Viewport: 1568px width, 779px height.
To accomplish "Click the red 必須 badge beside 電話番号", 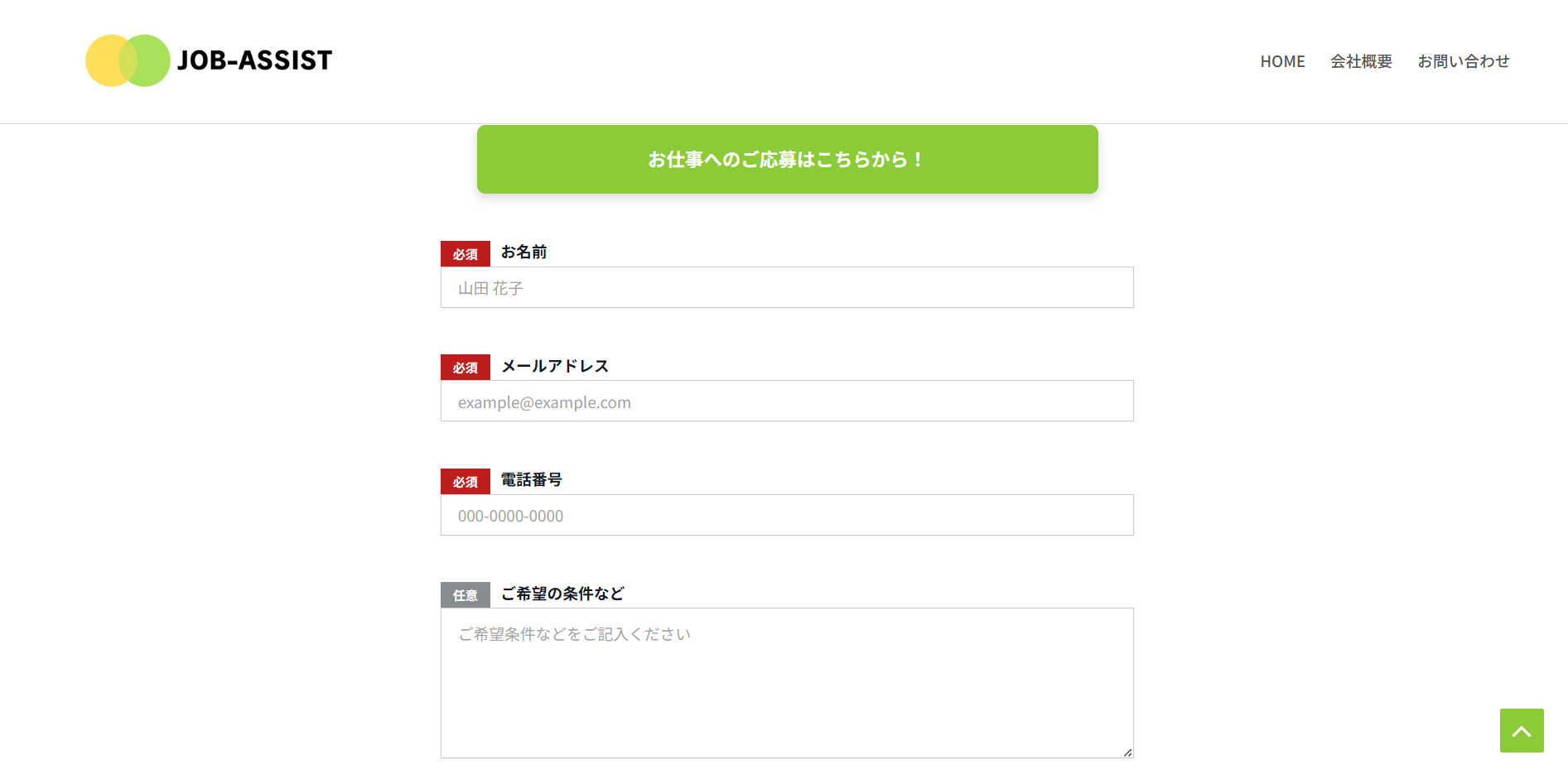I will 466,482.
